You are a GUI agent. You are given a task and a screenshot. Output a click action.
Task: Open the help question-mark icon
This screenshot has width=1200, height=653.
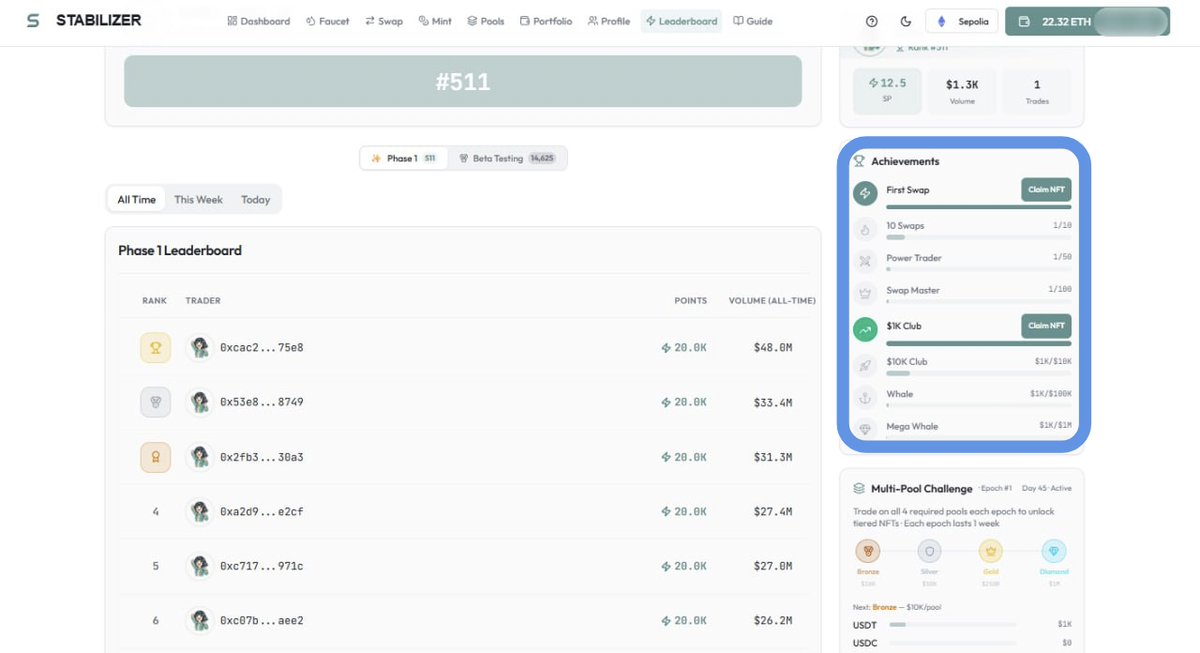[x=872, y=21]
